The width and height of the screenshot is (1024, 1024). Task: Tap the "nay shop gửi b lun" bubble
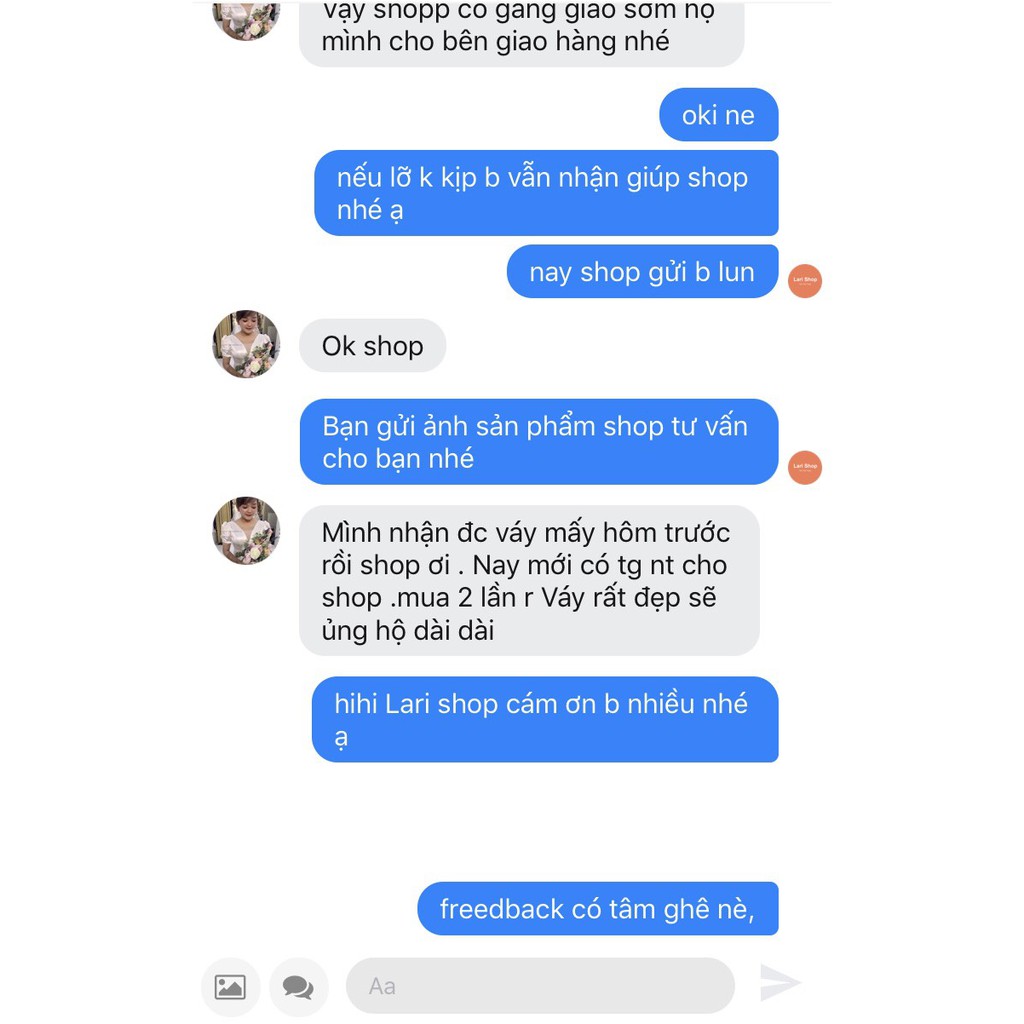[642, 272]
